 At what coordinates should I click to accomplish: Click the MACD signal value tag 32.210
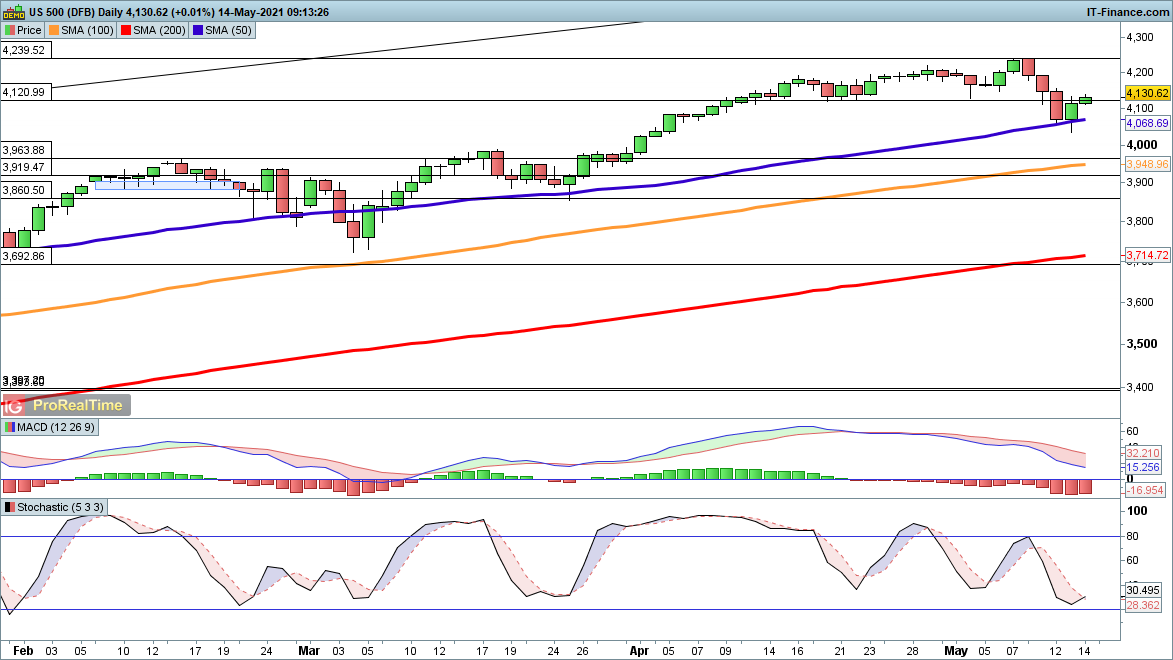(1142, 452)
